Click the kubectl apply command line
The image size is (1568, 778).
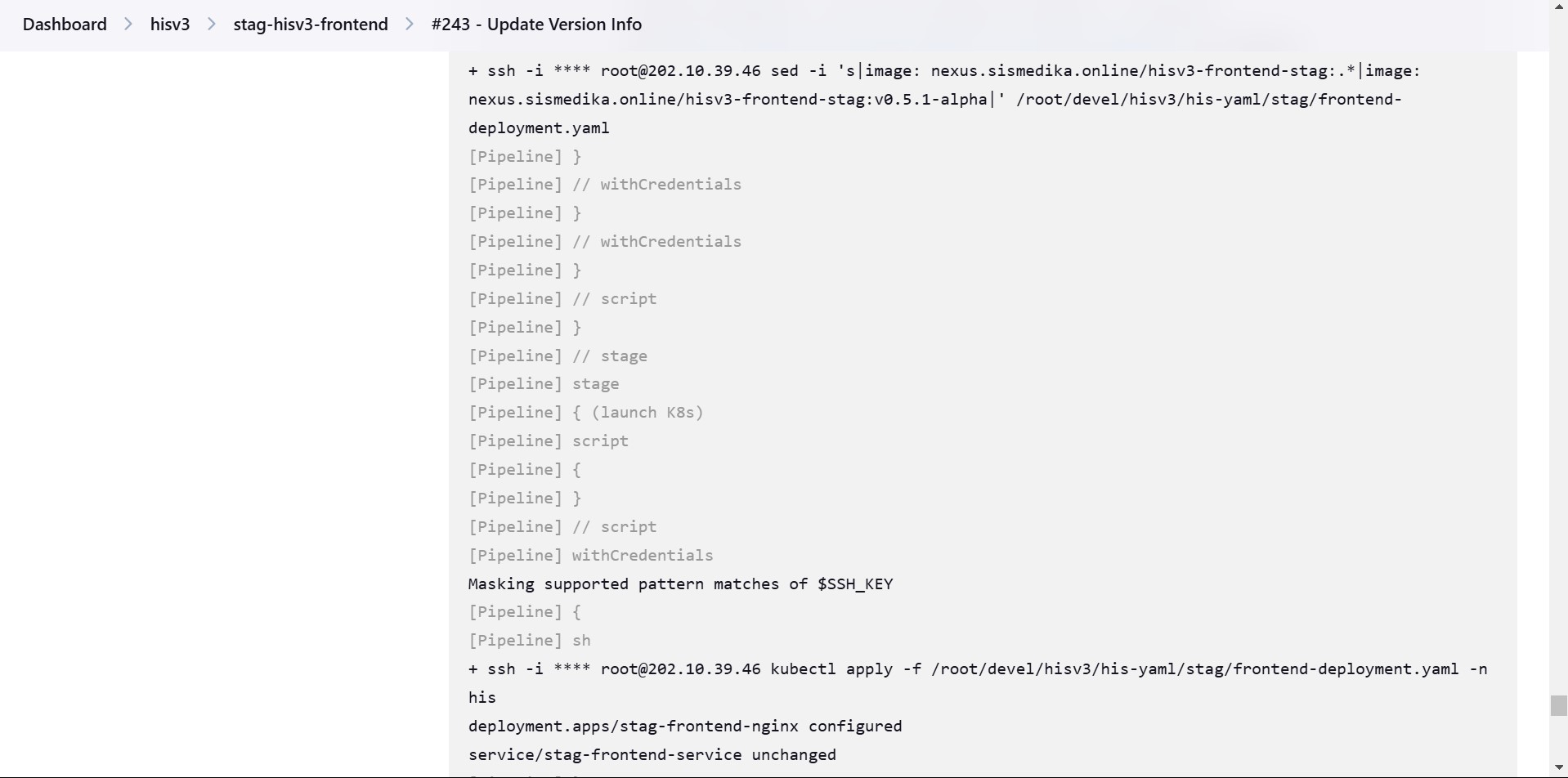click(977, 669)
